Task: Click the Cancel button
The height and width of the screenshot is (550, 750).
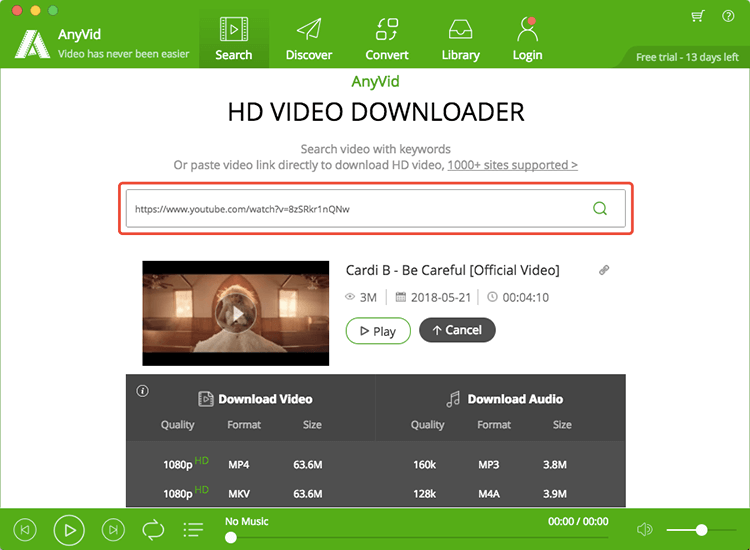Action: point(457,330)
